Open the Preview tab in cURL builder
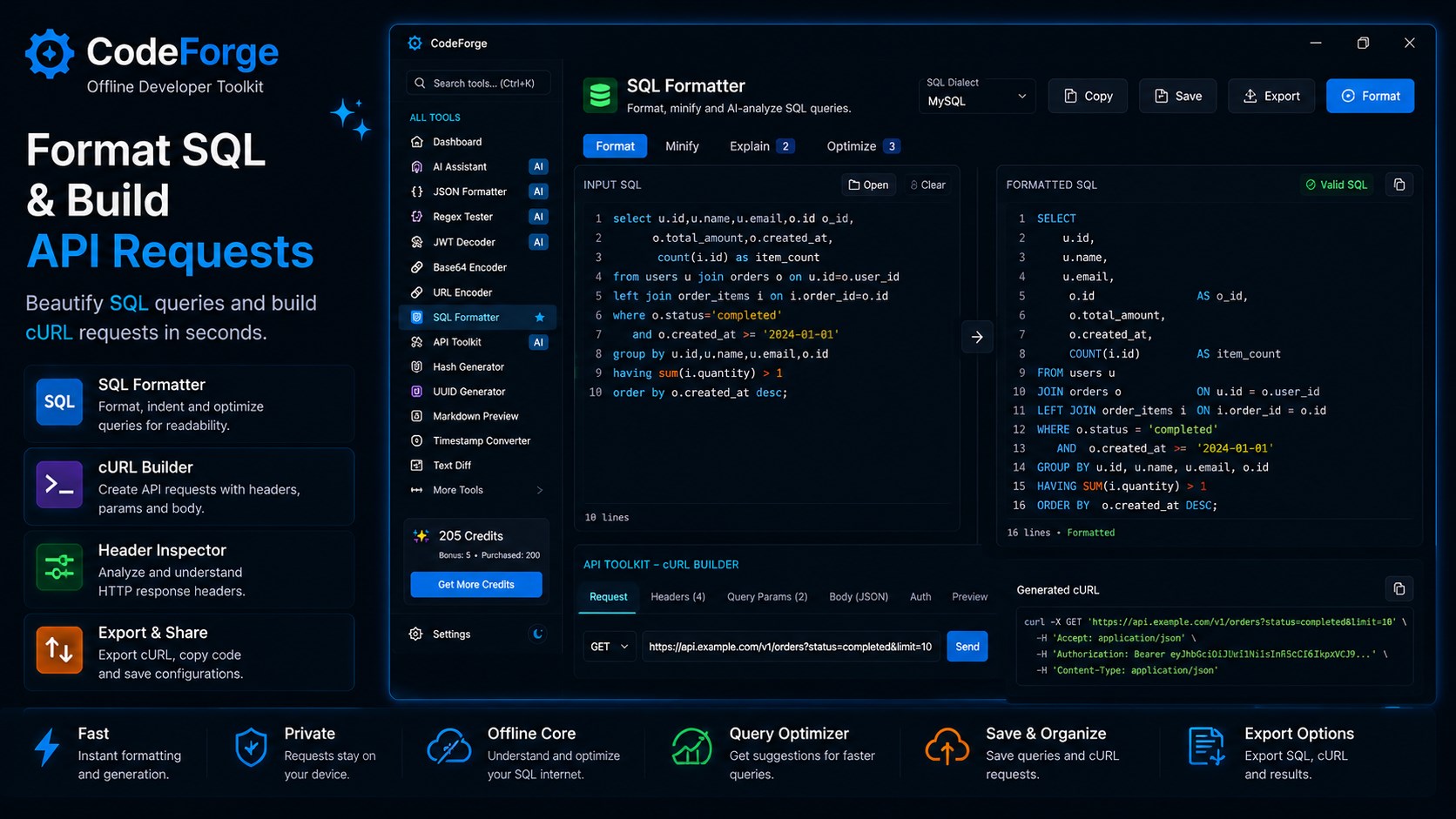The height and width of the screenshot is (819, 1456). (969, 597)
